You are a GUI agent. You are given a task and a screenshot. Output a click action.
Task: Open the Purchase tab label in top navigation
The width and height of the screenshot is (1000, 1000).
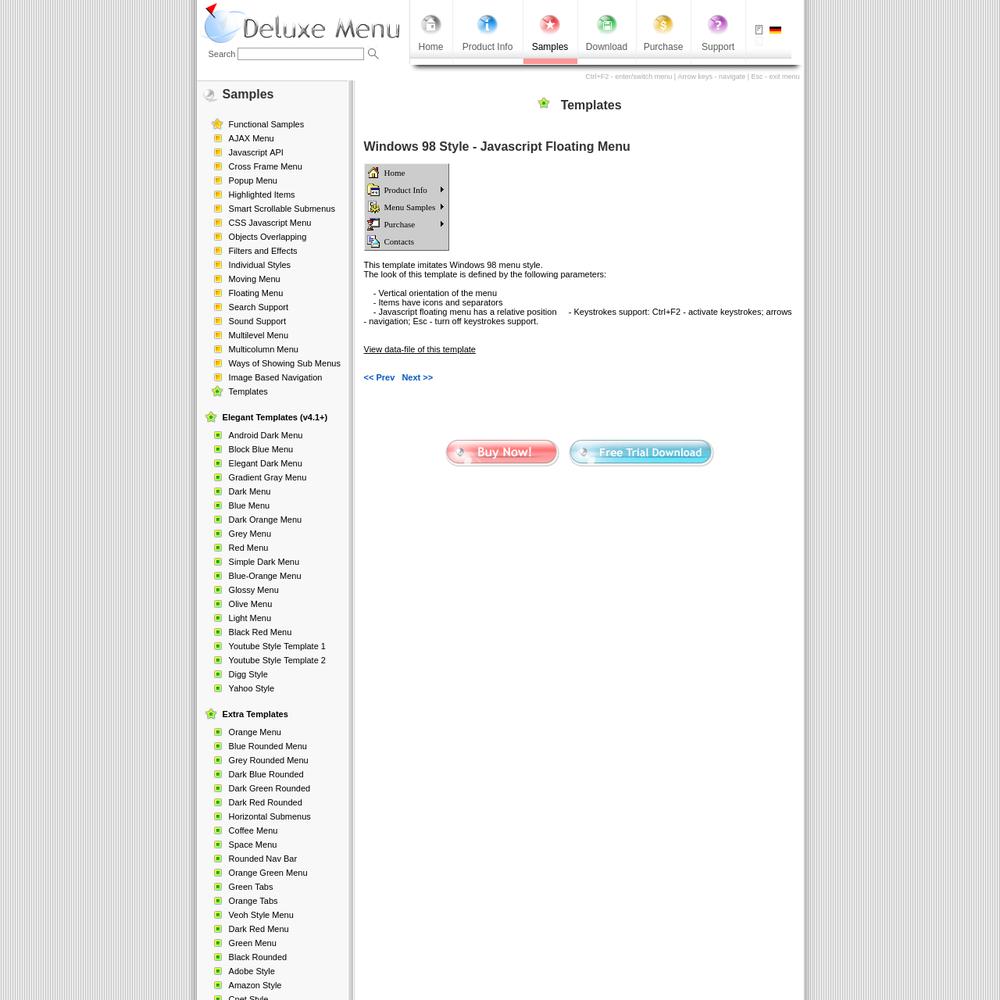point(663,47)
